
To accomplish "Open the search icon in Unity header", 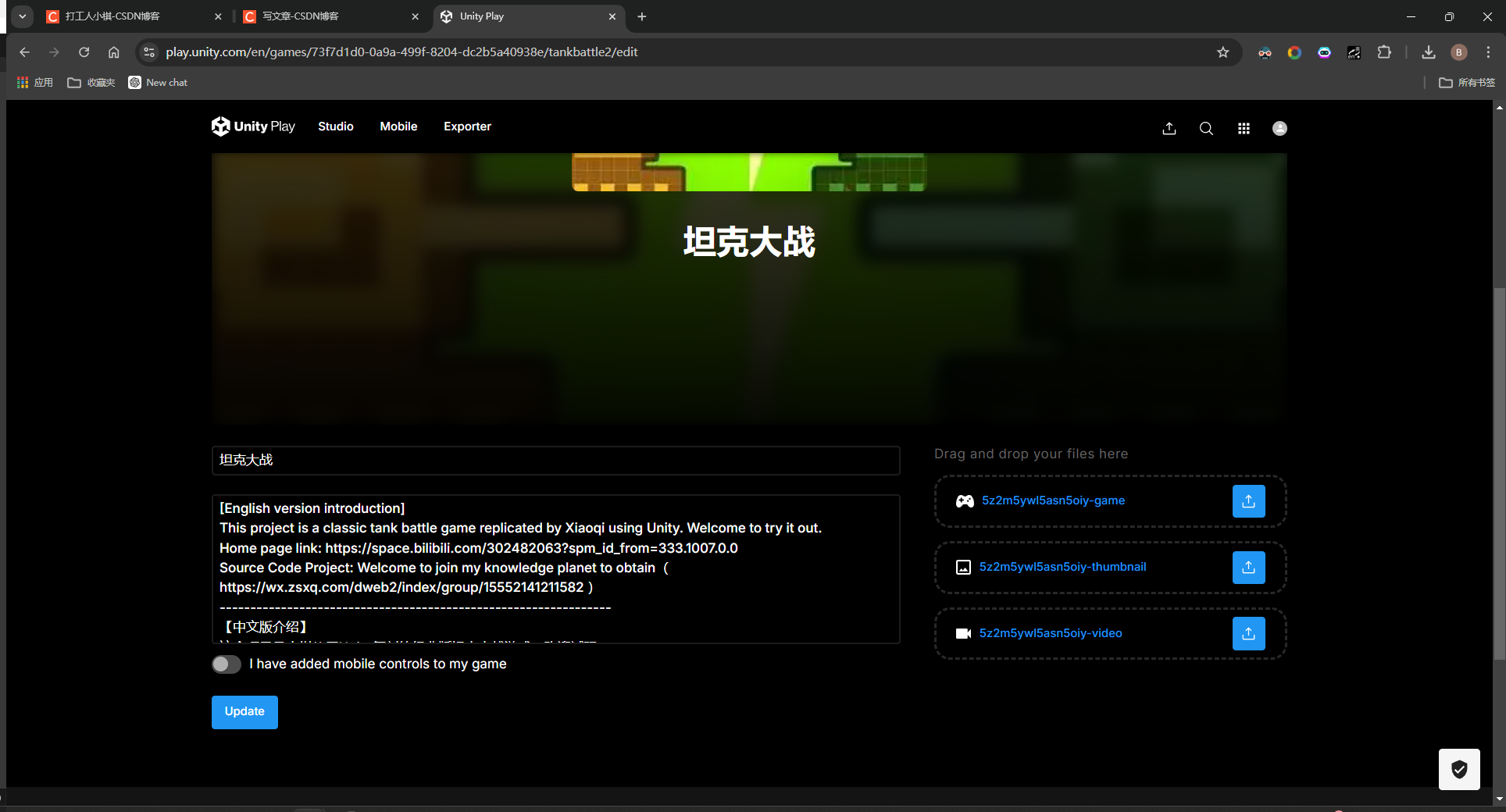I will pyautogui.click(x=1206, y=128).
